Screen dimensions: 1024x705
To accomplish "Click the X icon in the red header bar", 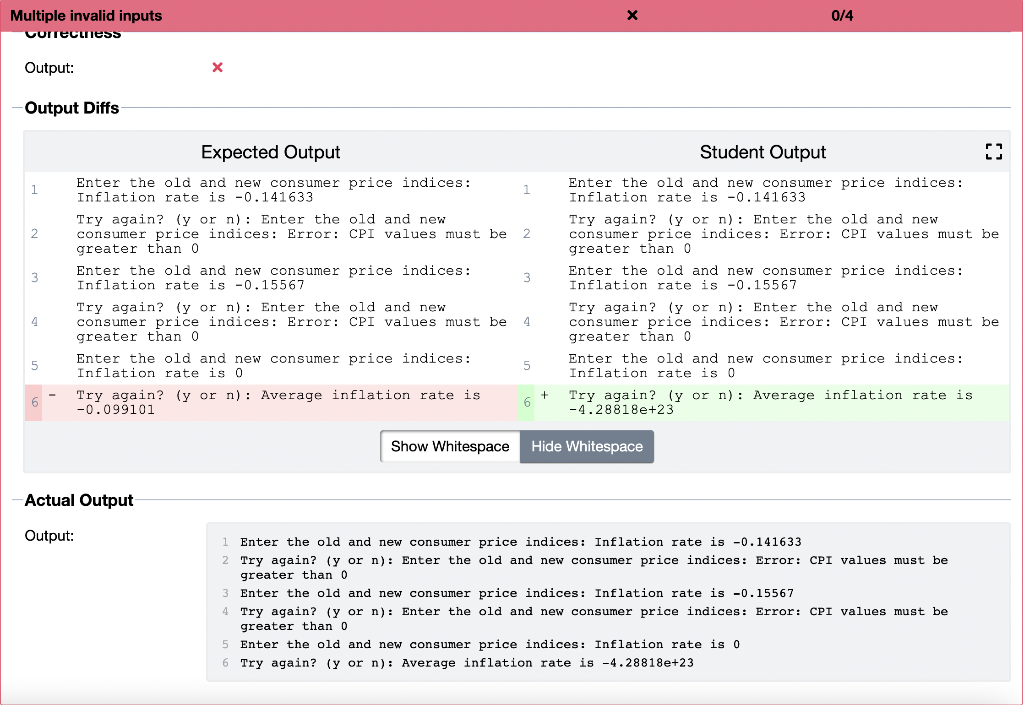I will 632,15.
